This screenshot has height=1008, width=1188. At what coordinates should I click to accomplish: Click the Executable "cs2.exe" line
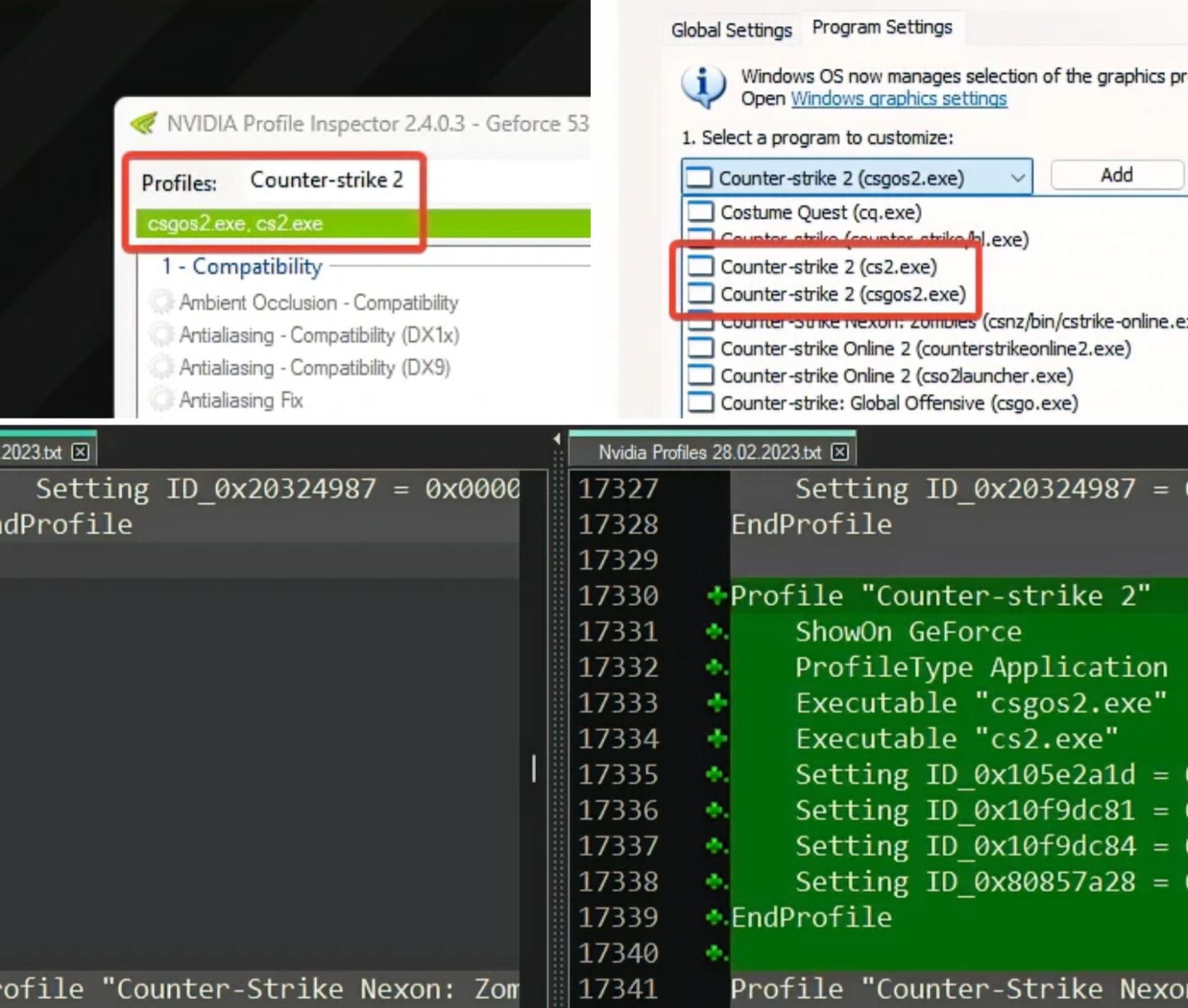tap(957, 738)
